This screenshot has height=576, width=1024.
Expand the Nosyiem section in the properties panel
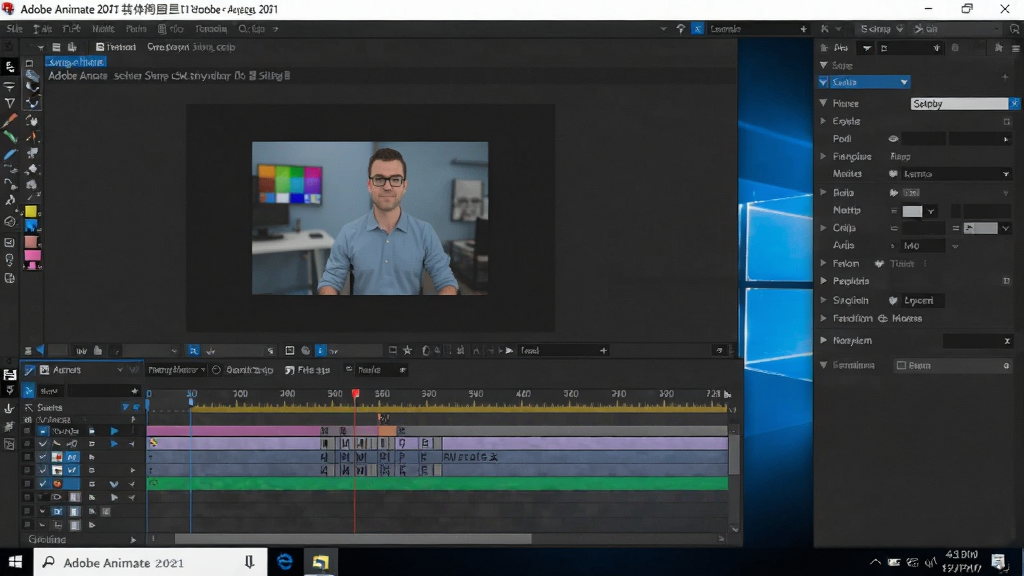tap(824, 341)
